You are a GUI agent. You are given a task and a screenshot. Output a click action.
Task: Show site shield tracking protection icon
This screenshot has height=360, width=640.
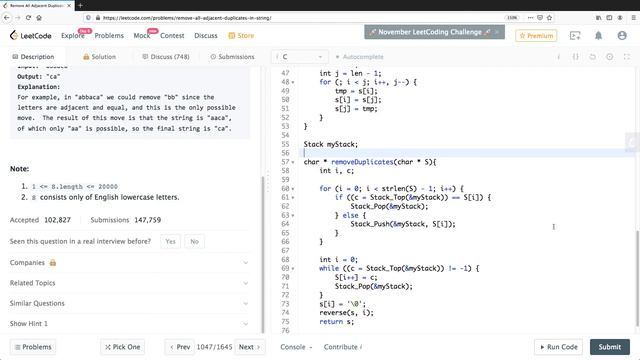point(88,18)
